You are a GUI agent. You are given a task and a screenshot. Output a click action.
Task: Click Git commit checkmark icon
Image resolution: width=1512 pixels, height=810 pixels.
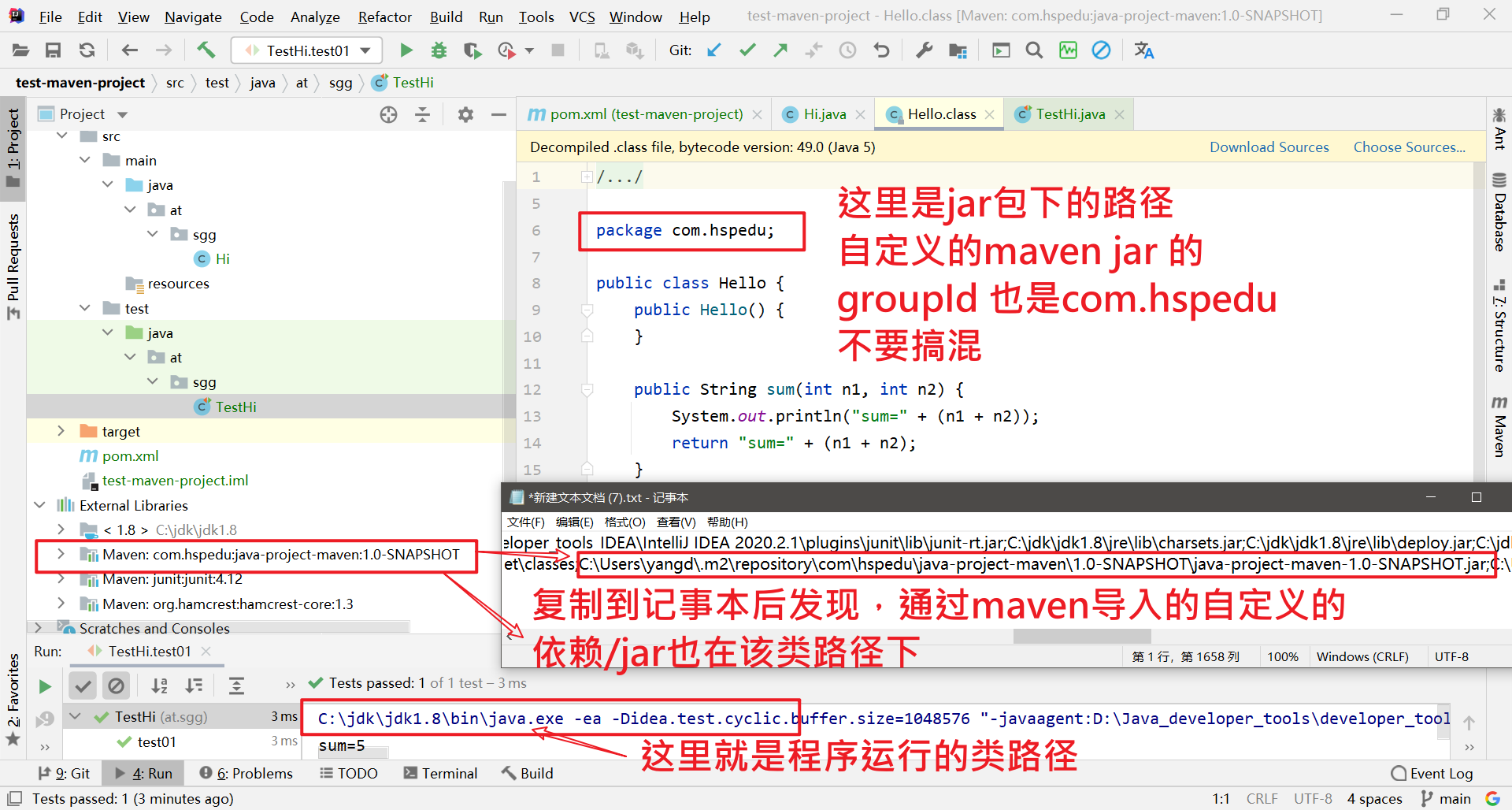(x=747, y=50)
